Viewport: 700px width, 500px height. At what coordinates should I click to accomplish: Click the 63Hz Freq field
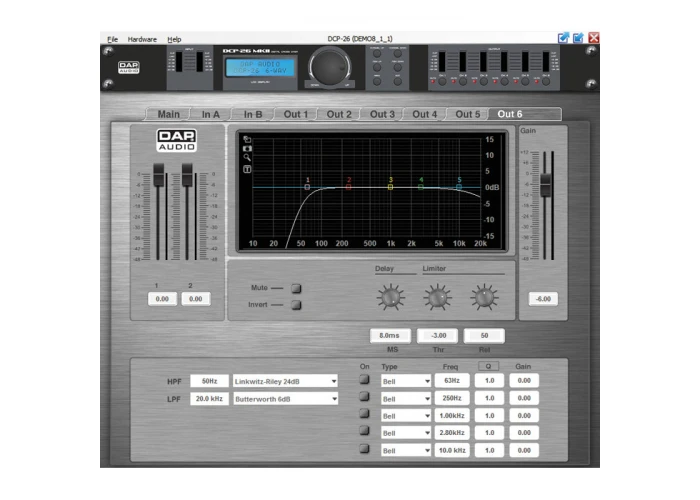(x=452, y=380)
